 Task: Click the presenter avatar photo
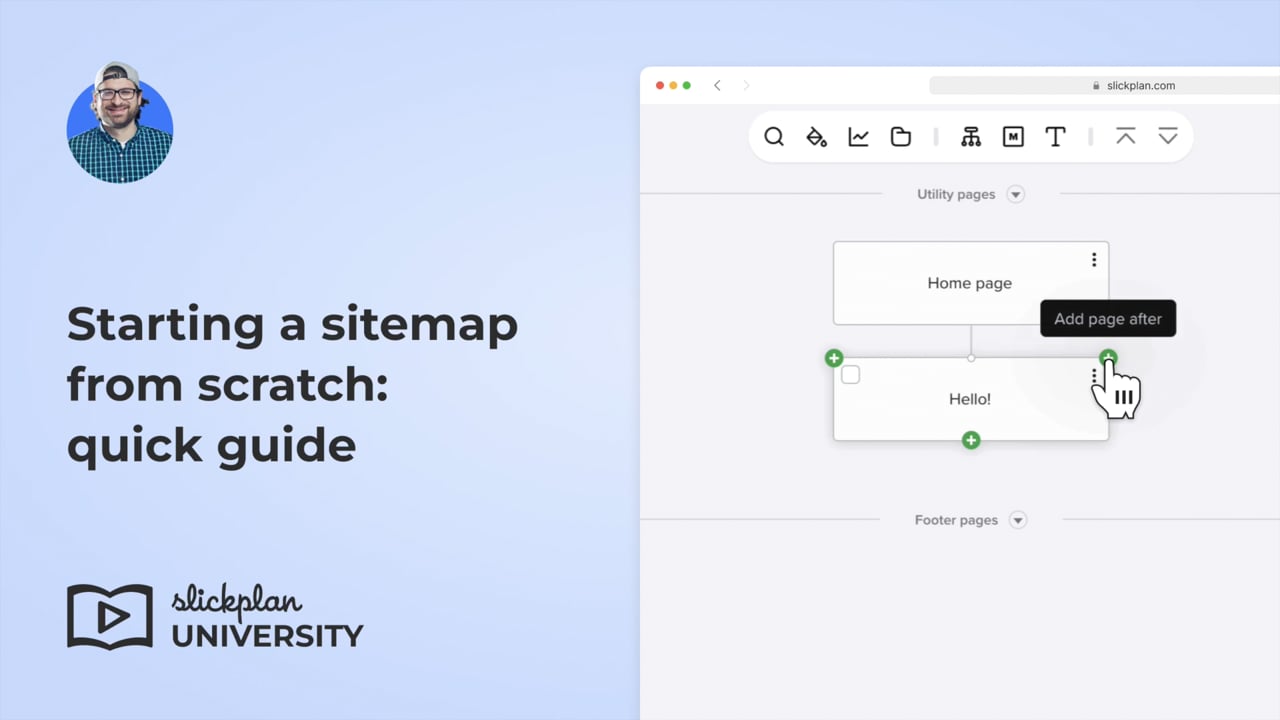coord(120,123)
